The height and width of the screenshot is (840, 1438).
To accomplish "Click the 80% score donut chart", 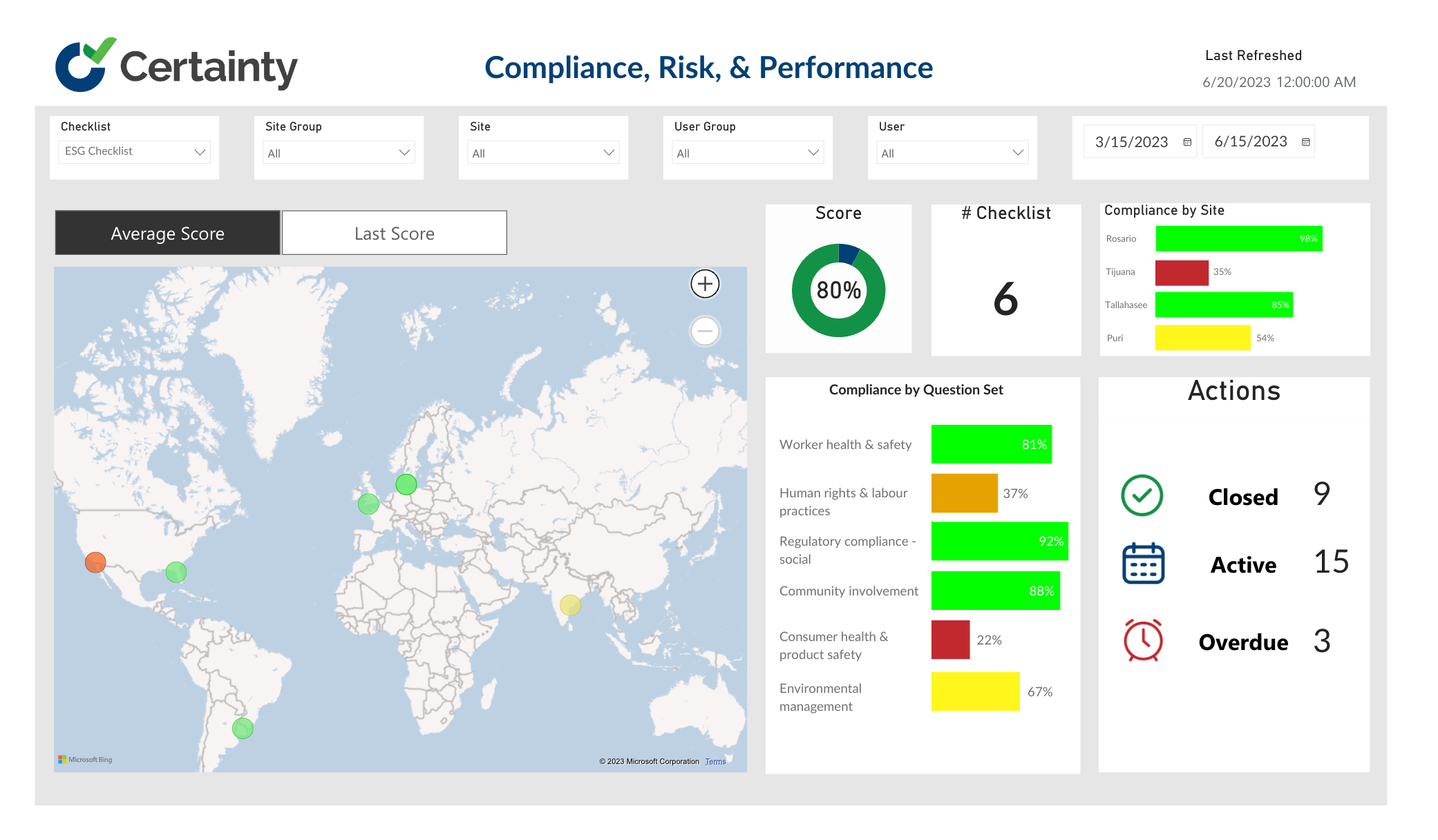I will tap(838, 290).
